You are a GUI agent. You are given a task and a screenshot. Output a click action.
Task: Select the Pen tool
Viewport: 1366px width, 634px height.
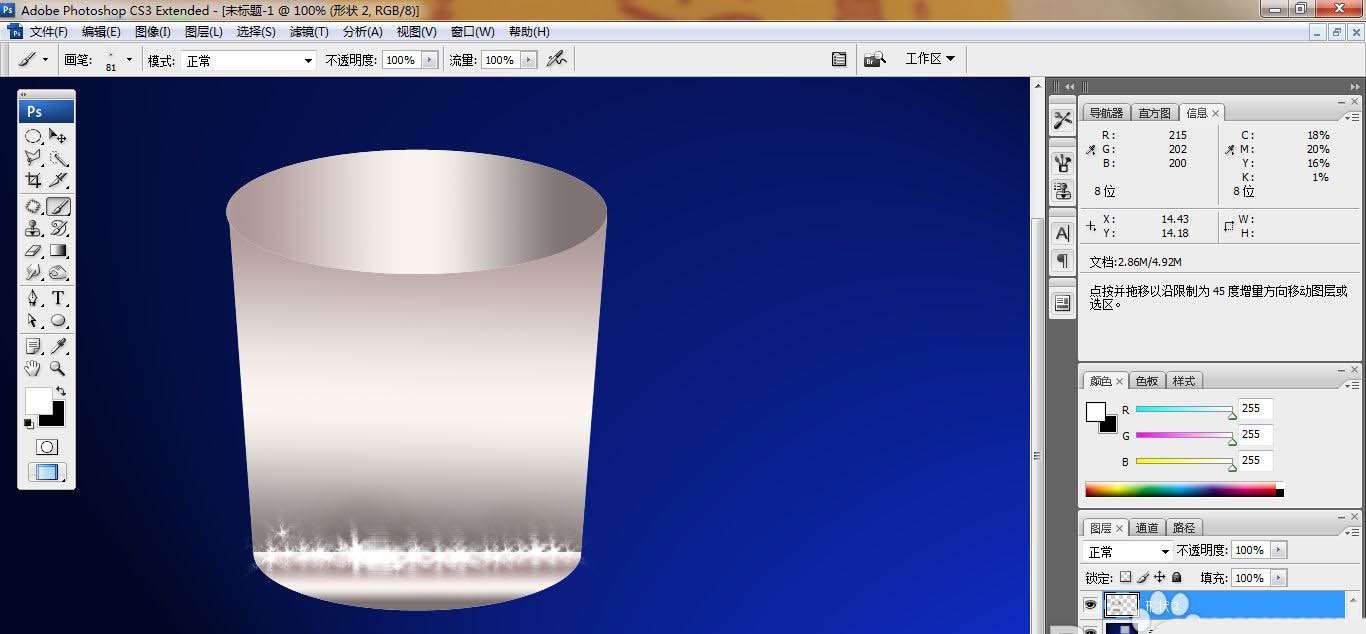click(x=33, y=299)
